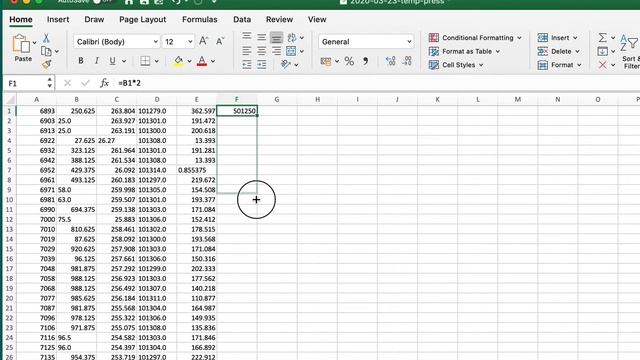The image size is (640, 360).
Task: Apply red font color
Action: click(x=202, y=61)
